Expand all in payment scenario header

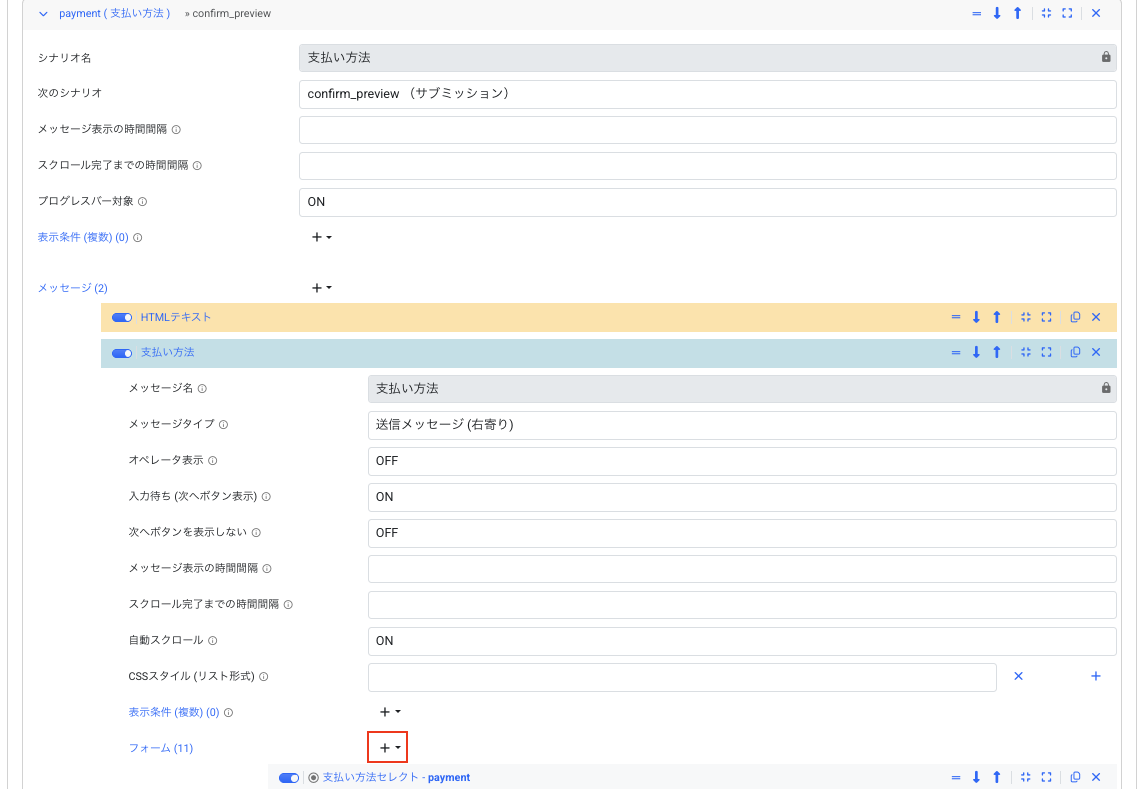1067,13
